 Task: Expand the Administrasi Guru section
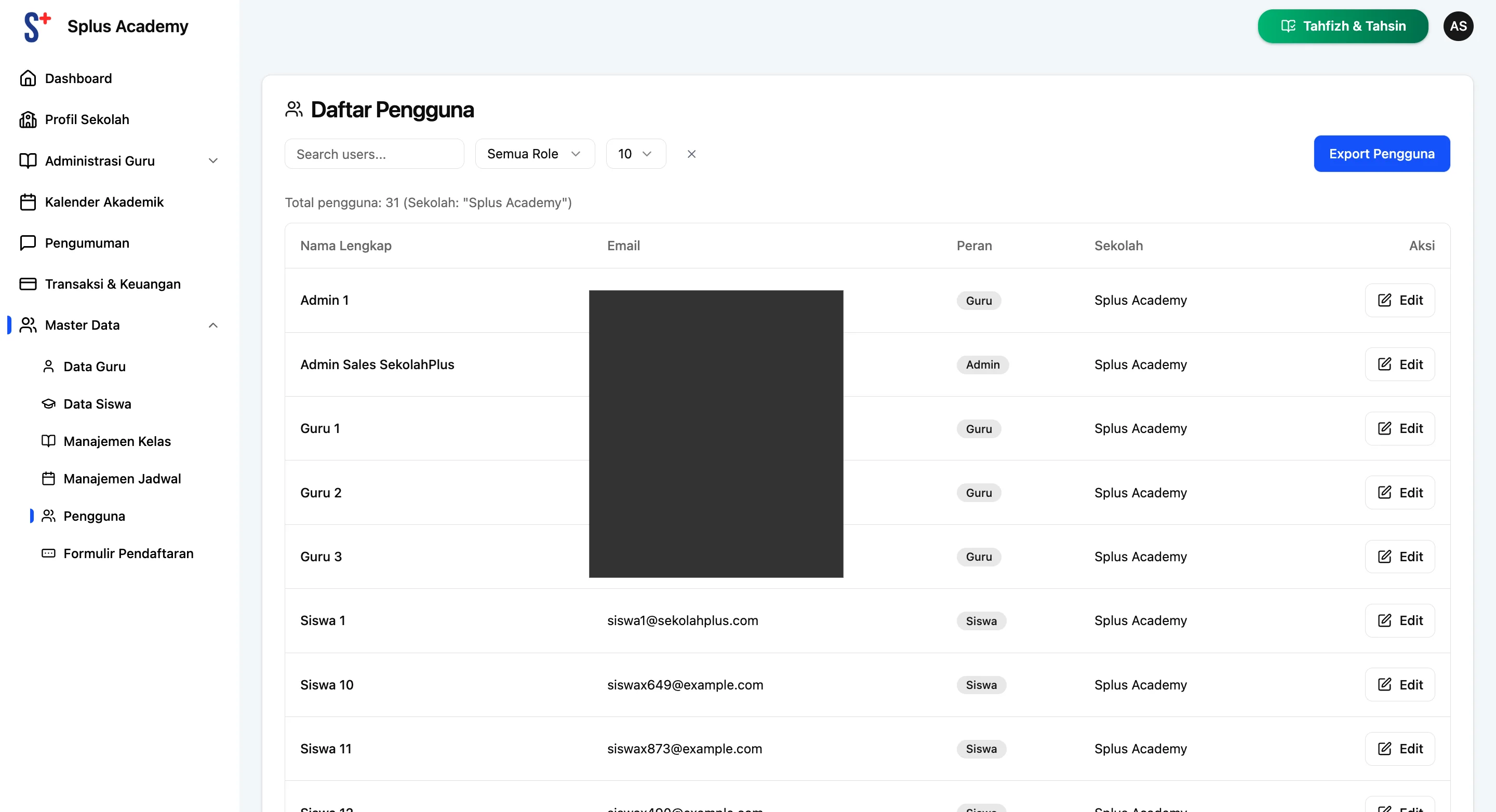[x=213, y=161]
